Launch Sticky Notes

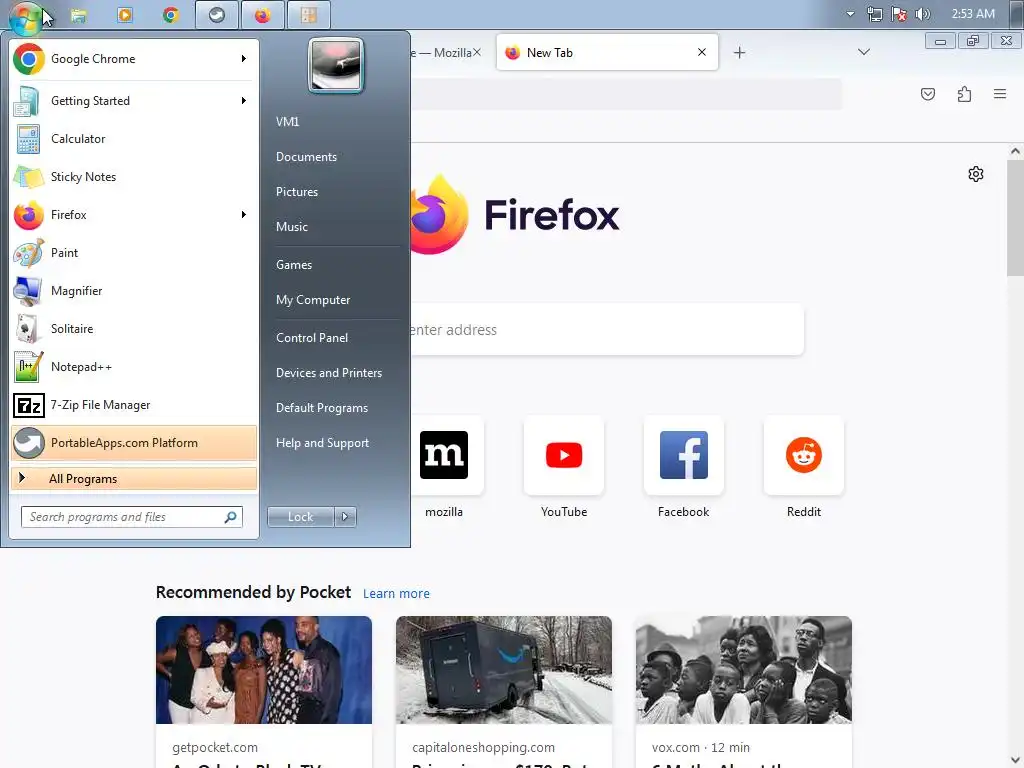click(134, 176)
